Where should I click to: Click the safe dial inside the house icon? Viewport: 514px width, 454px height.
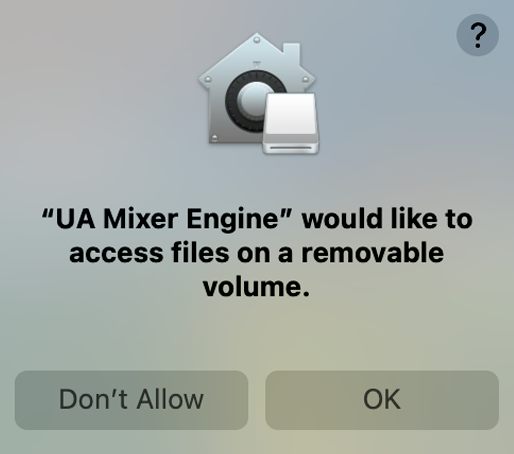253,99
